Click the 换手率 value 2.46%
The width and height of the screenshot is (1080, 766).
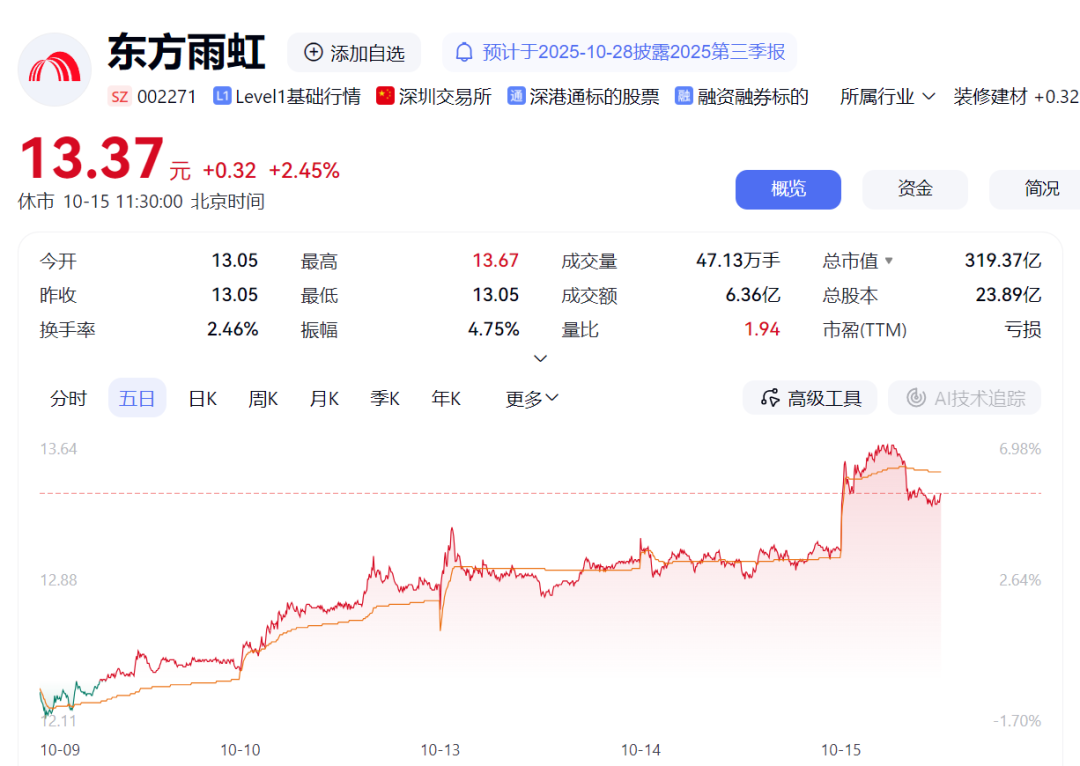[x=233, y=329]
